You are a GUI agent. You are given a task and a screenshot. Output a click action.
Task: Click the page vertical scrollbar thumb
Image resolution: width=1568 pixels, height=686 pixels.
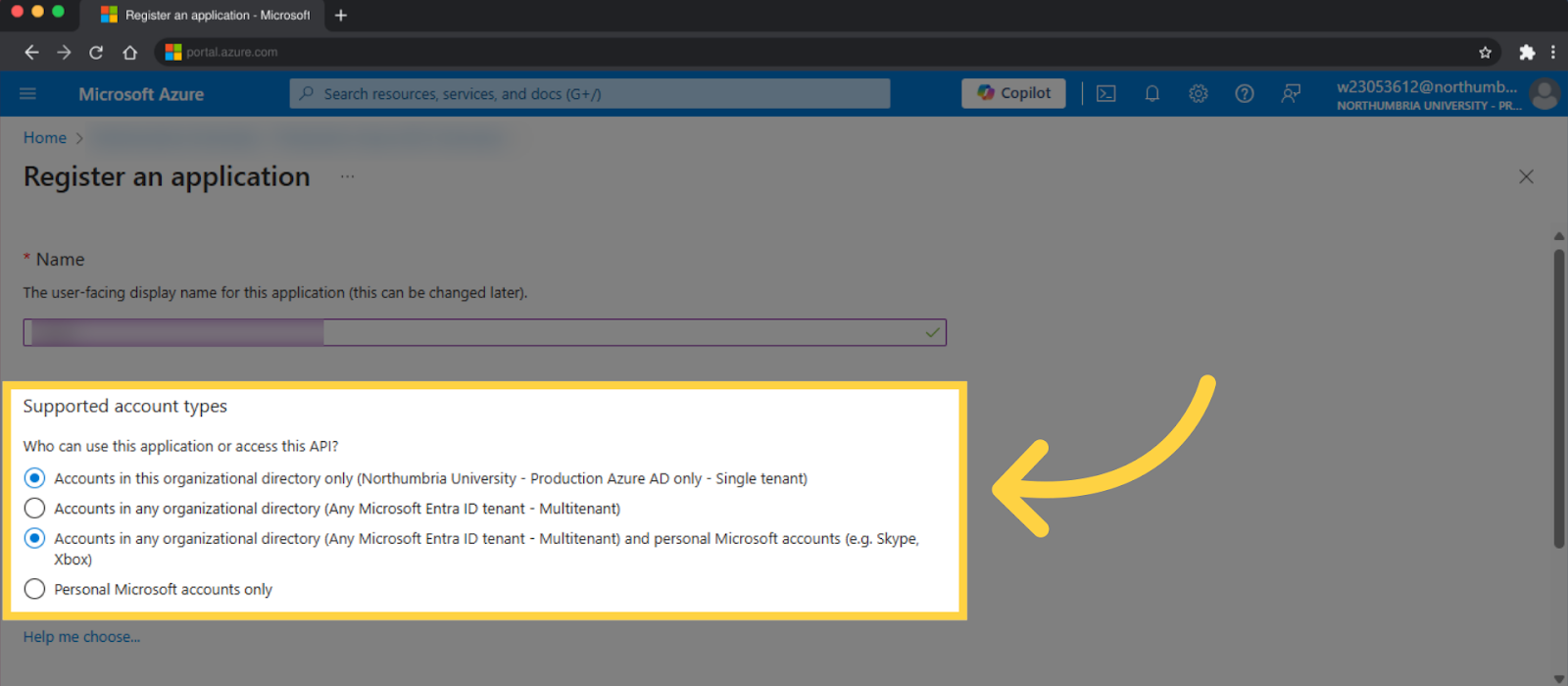coord(1558,398)
